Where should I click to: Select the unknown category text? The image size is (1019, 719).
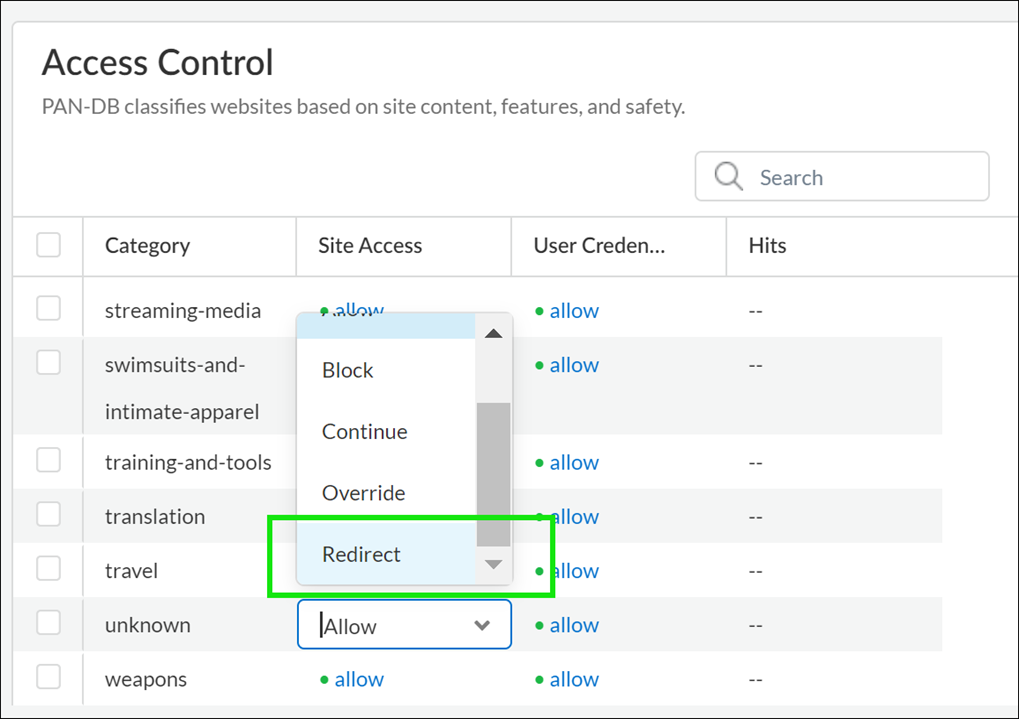[x=148, y=625]
